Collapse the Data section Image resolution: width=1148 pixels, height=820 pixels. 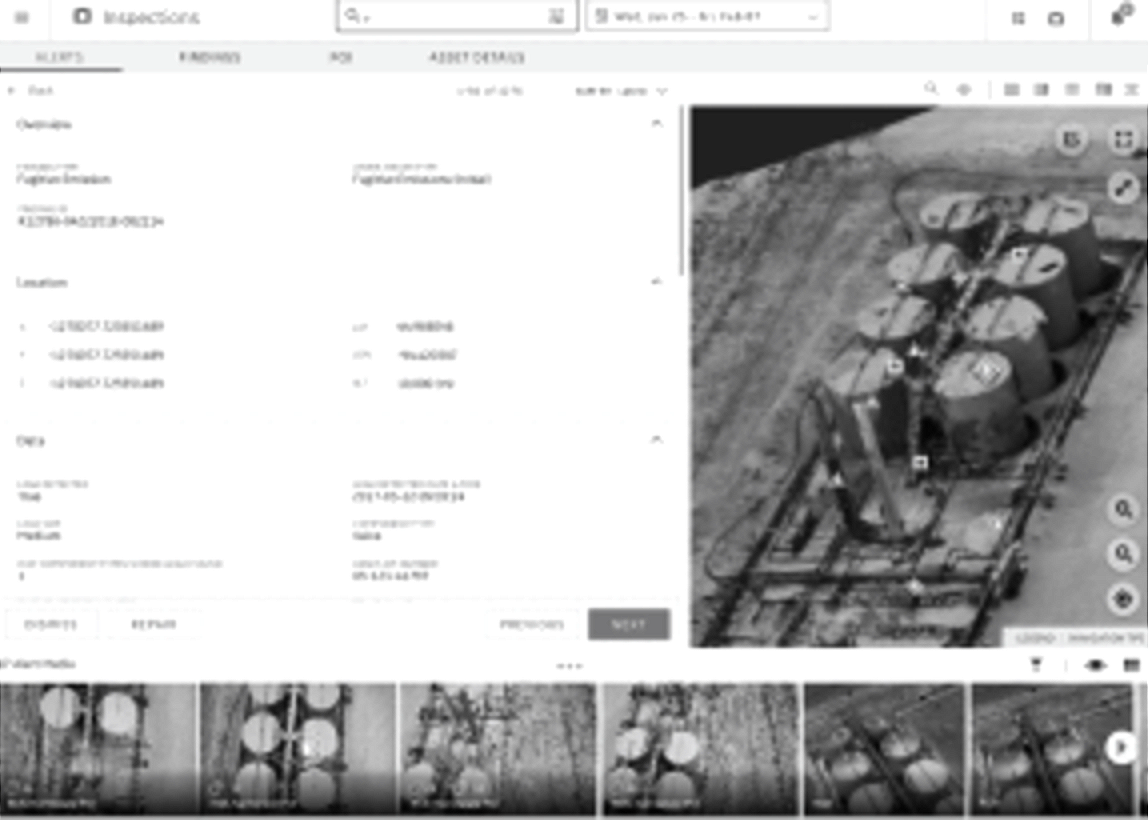(657, 439)
